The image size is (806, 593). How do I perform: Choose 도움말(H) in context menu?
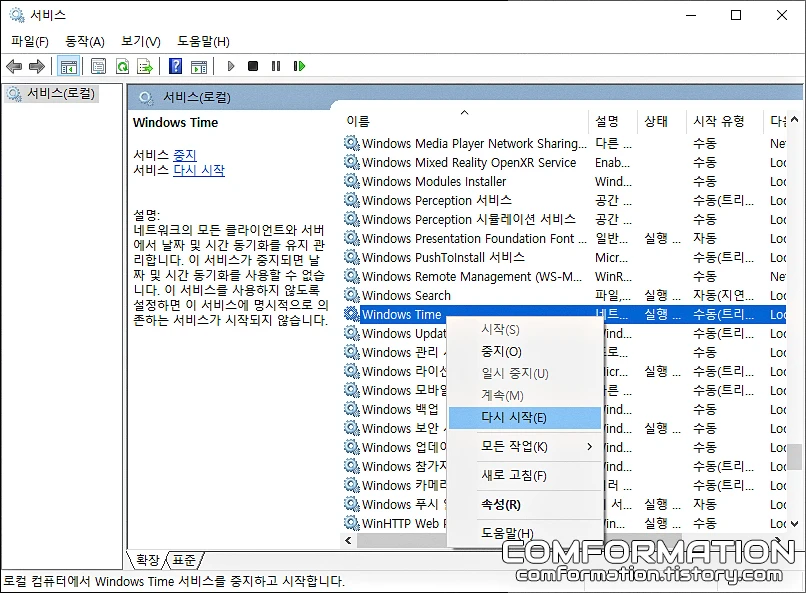525,533
